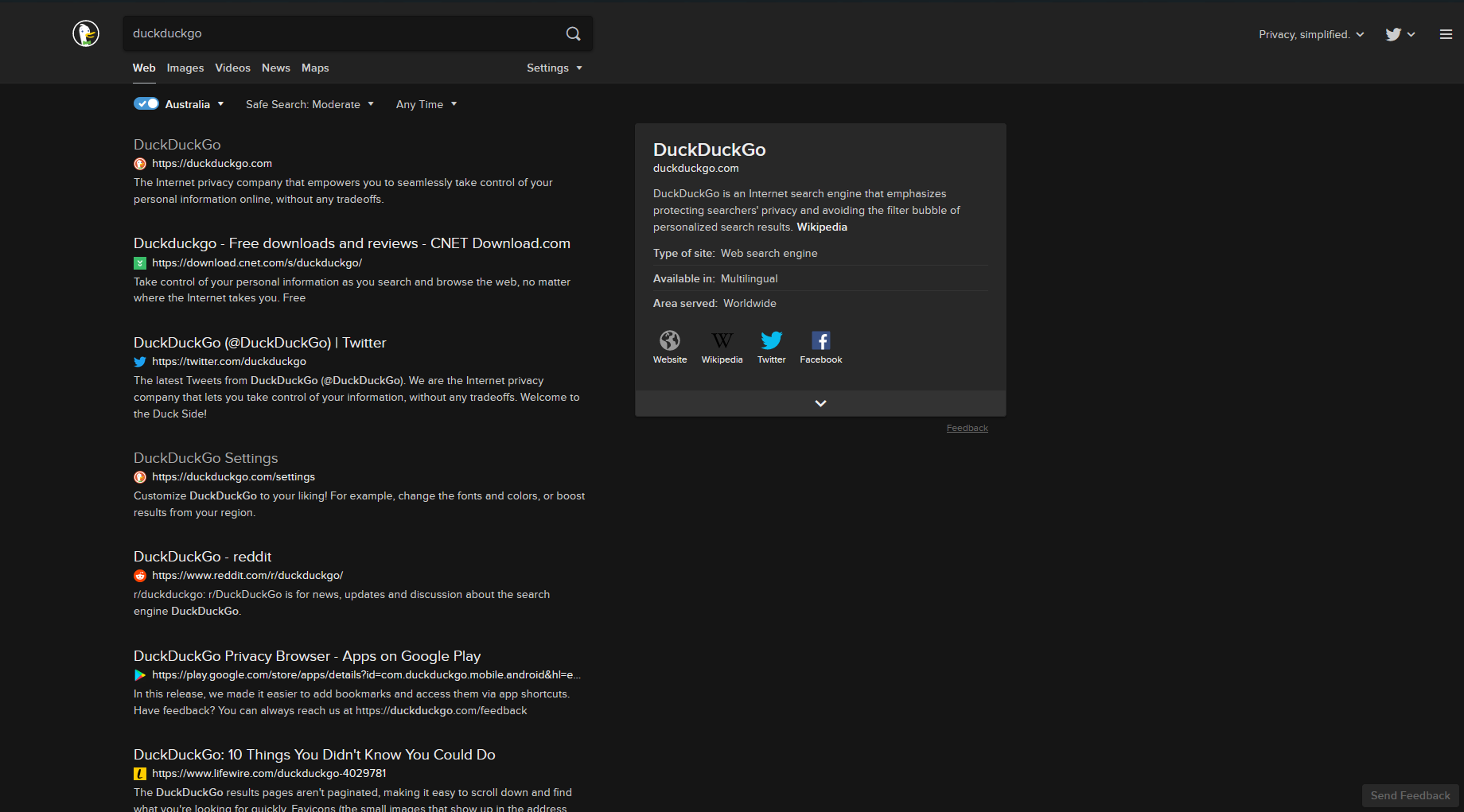Viewport: 1464px width, 812px height.
Task: Toggle the Australia region switch
Action: click(x=146, y=103)
